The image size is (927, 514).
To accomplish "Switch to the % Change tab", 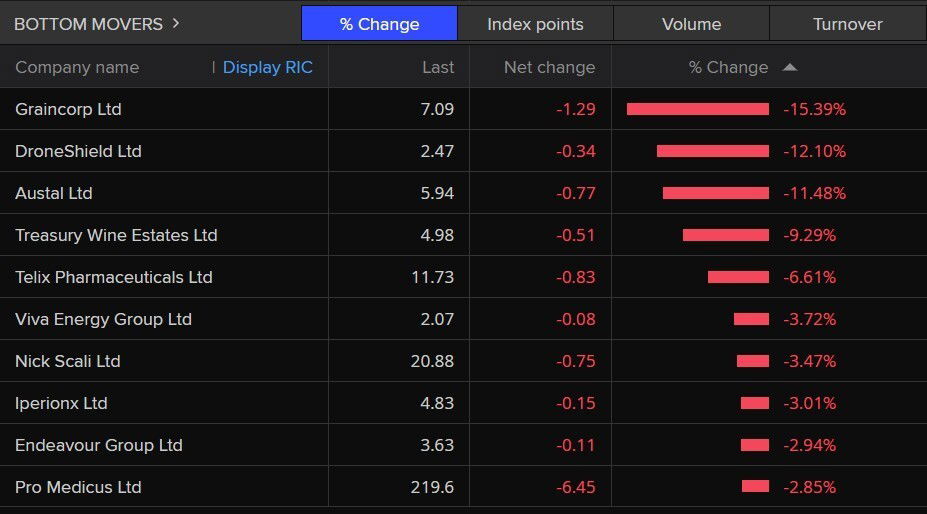I will coord(379,24).
